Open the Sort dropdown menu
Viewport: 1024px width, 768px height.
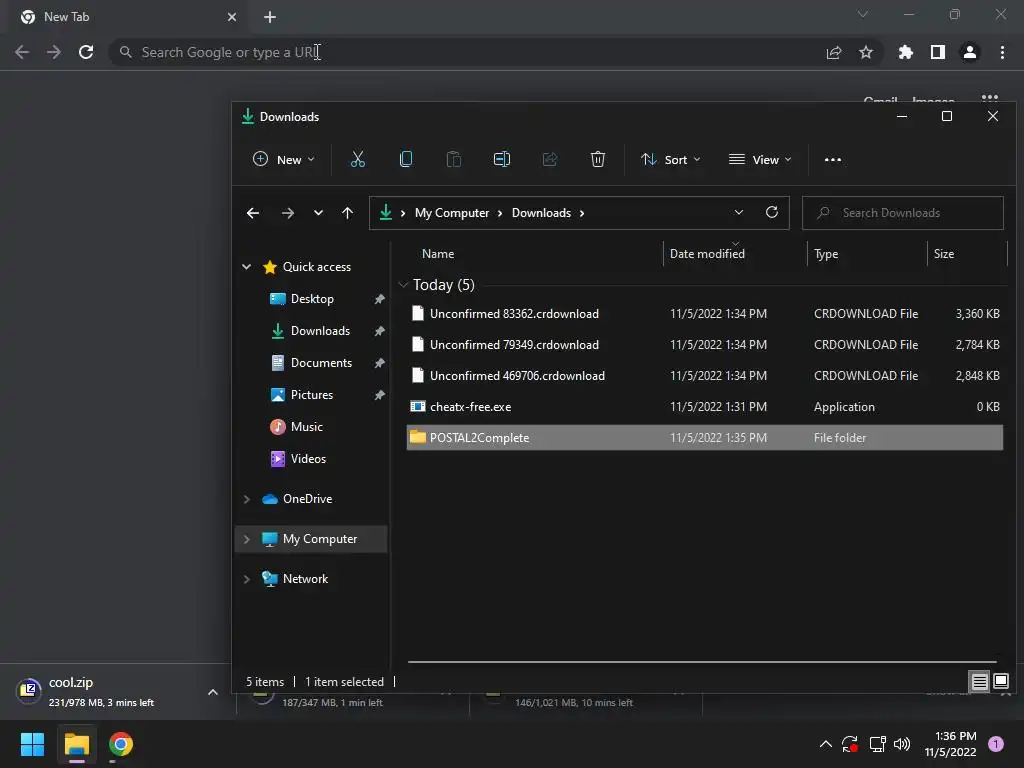pyautogui.click(x=671, y=159)
